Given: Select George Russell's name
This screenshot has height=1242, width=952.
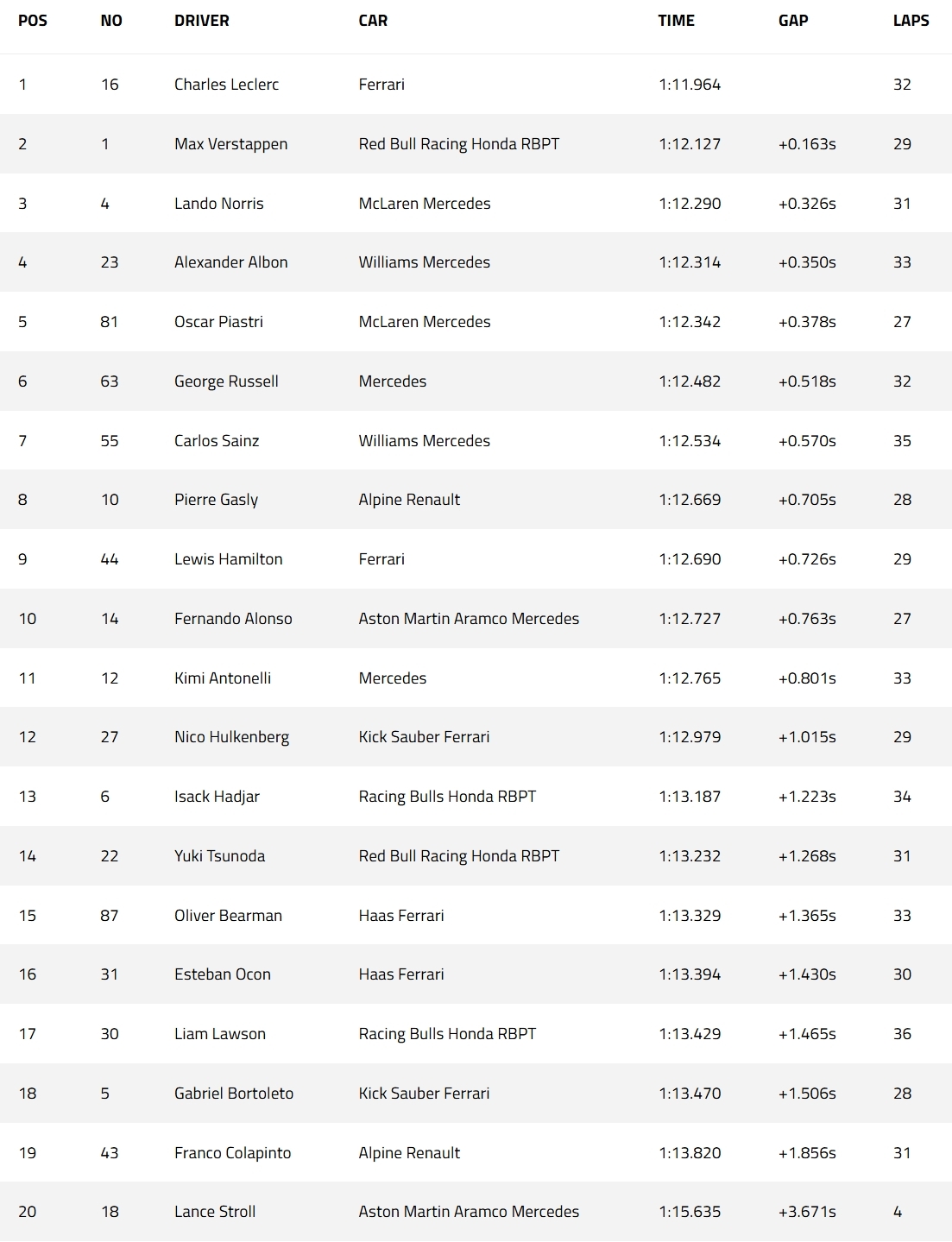Looking at the screenshot, I should click(x=226, y=381).
